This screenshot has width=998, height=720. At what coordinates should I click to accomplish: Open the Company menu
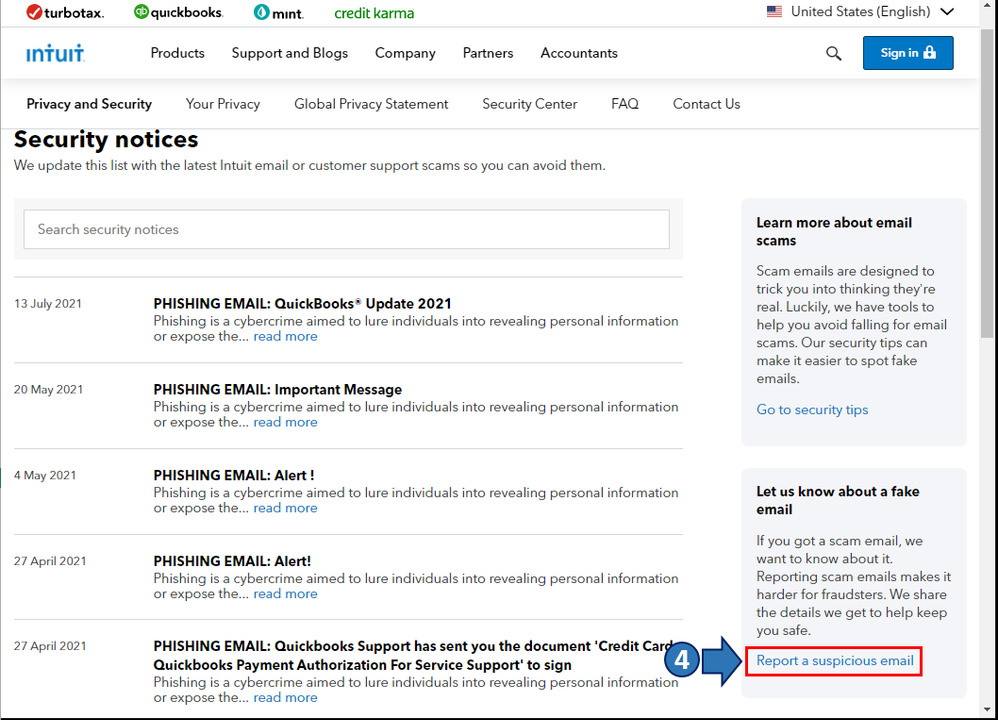click(405, 53)
